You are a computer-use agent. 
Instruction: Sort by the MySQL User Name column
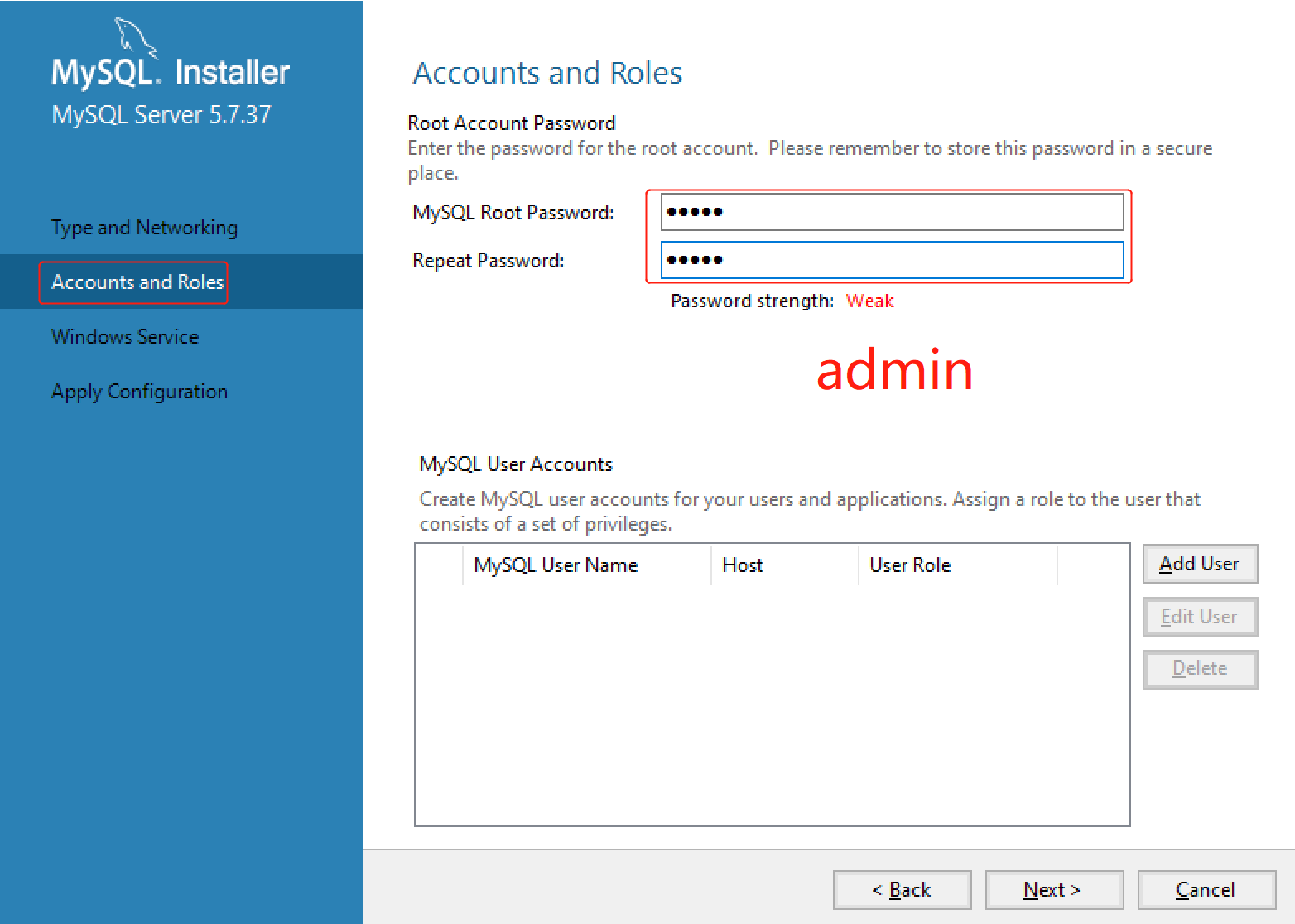point(556,565)
